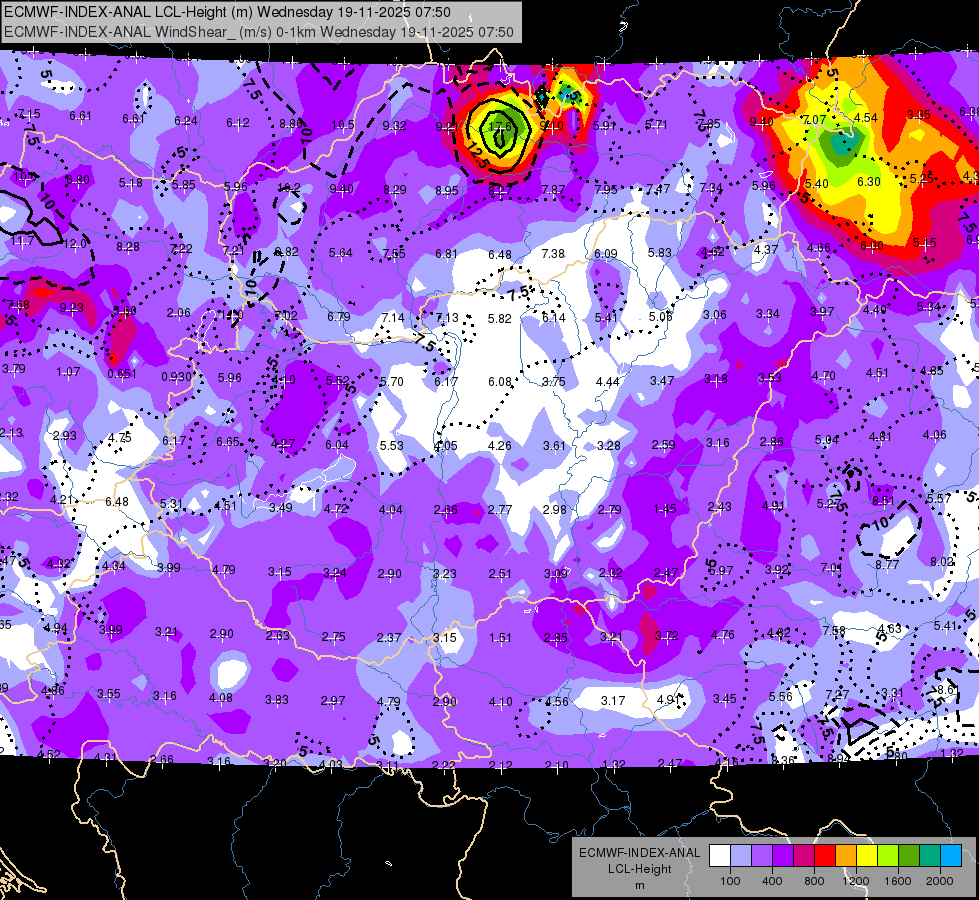Click the LCL-Height title line in the header

(227, 12)
